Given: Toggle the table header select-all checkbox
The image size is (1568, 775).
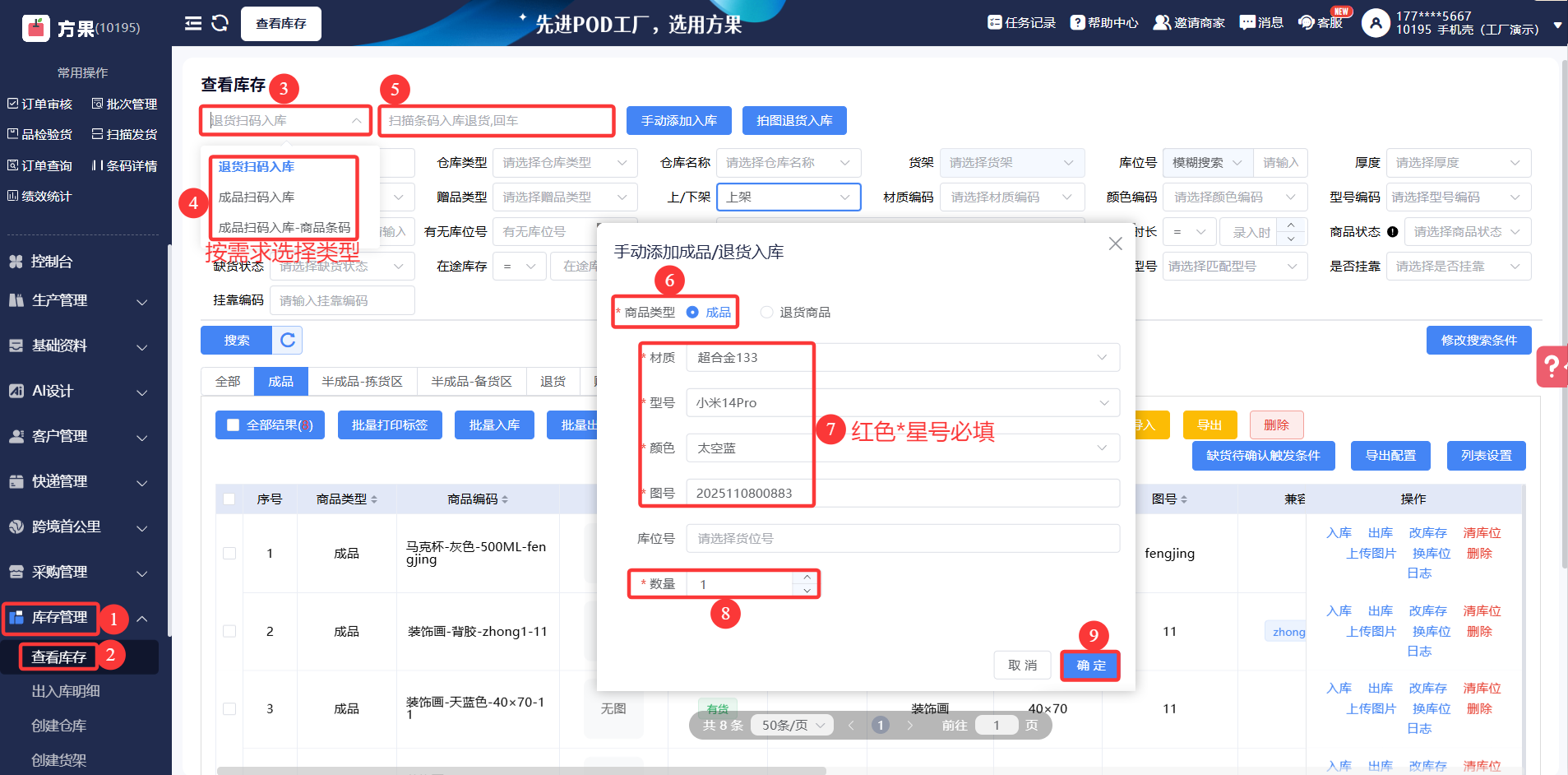Looking at the screenshot, I should pyautogui.click(x=229, y=499).
